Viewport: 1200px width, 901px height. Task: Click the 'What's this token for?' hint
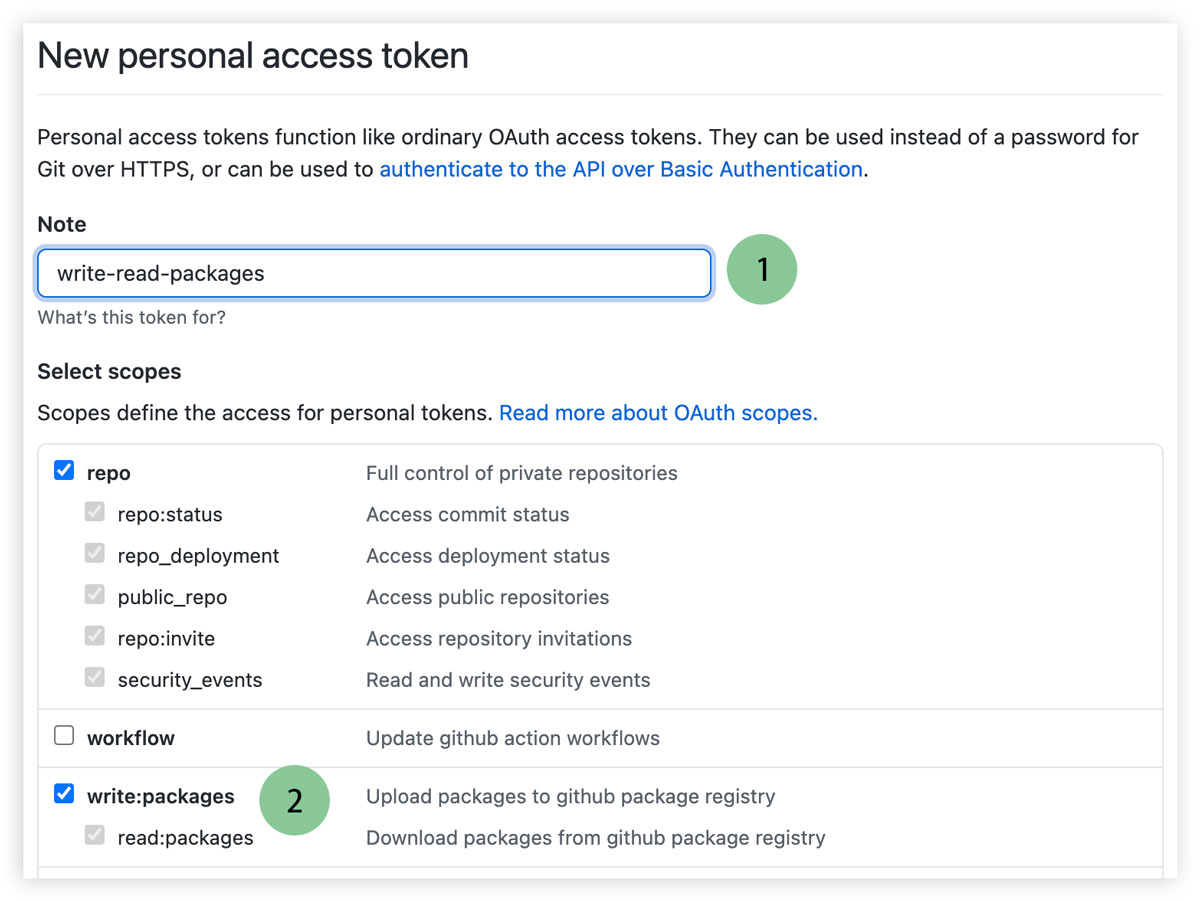point(132,318)
